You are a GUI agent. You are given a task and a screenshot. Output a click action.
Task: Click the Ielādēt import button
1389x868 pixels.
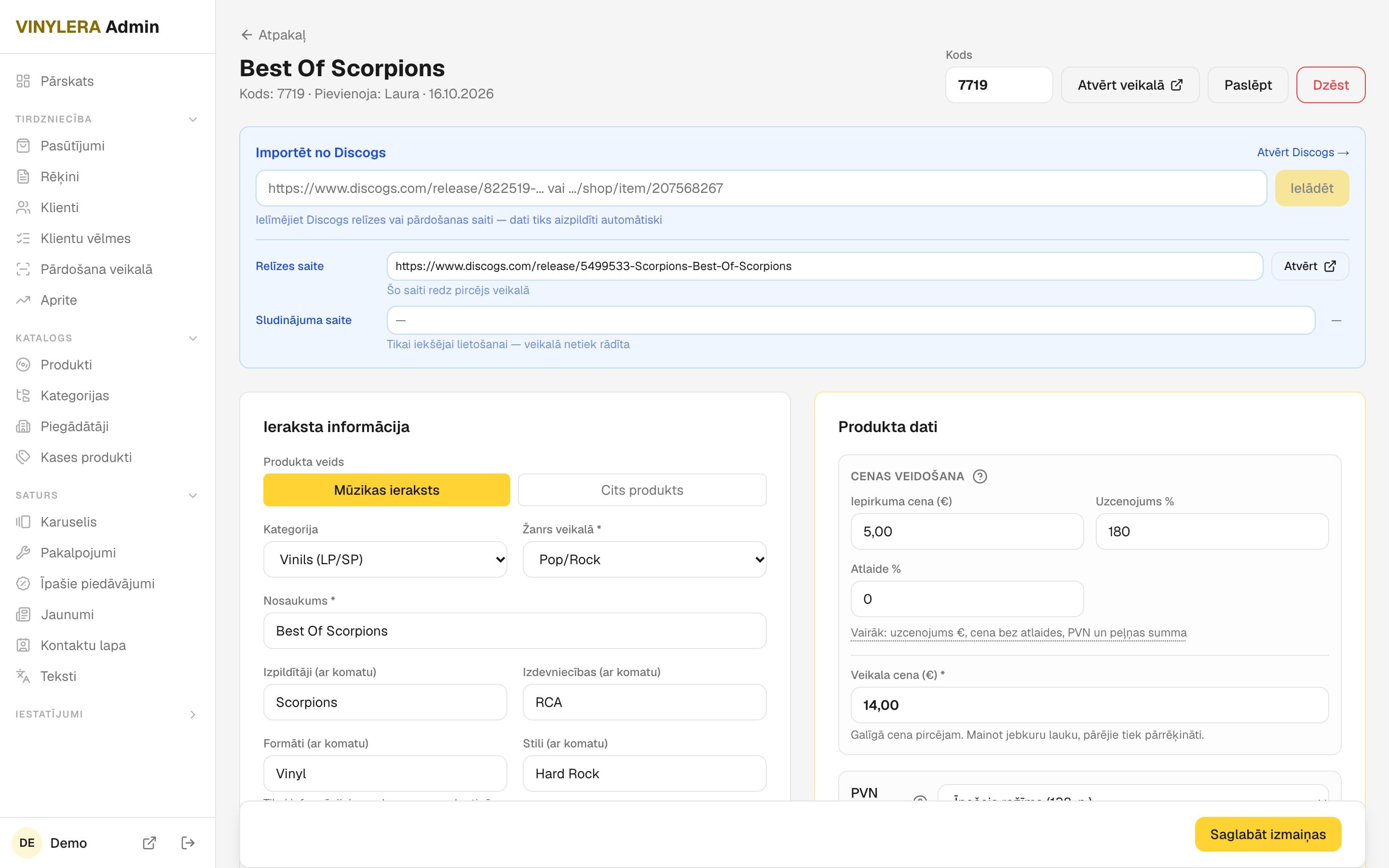click(x=1312, y=188)
